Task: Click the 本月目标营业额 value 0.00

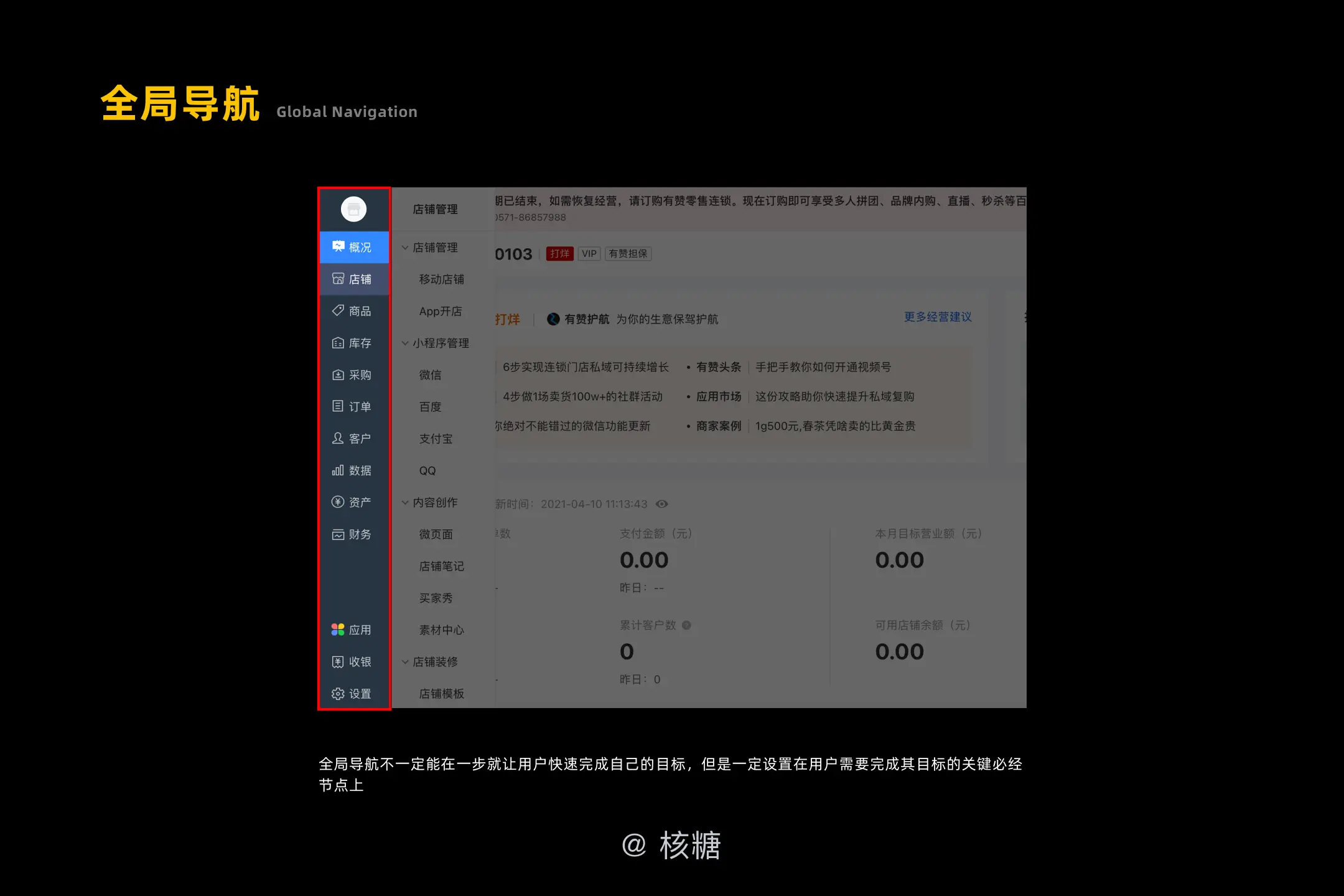Action: pos(899,560)
